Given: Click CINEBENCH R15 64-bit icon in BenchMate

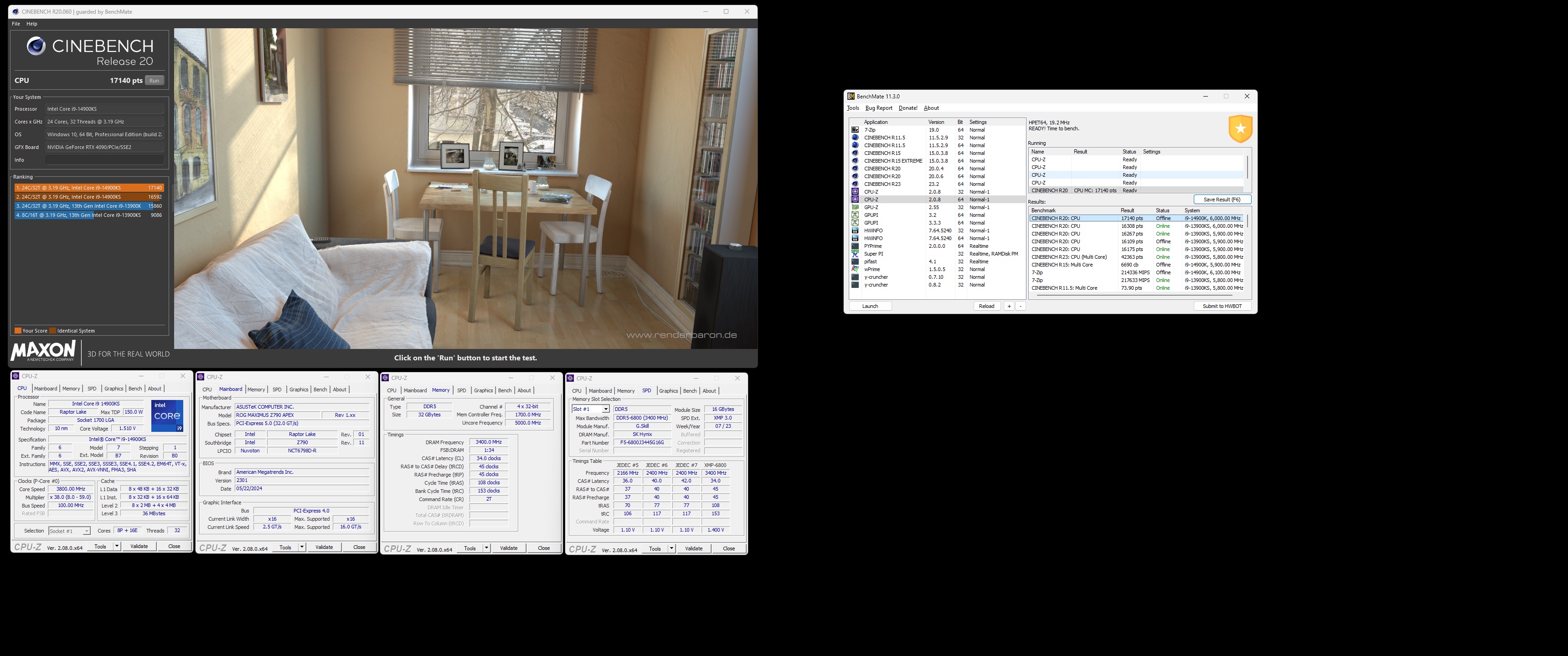Looking at the screenshot, I should [x=855, y=153].
